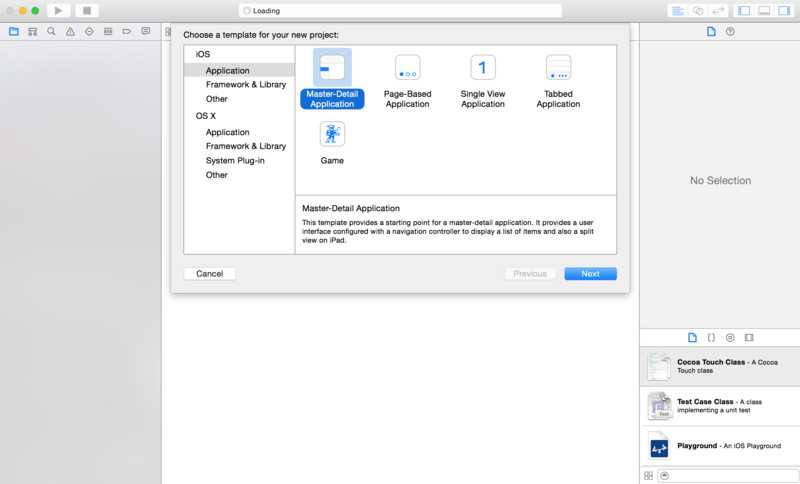Click the Cancel button

[x=210, y=274]
